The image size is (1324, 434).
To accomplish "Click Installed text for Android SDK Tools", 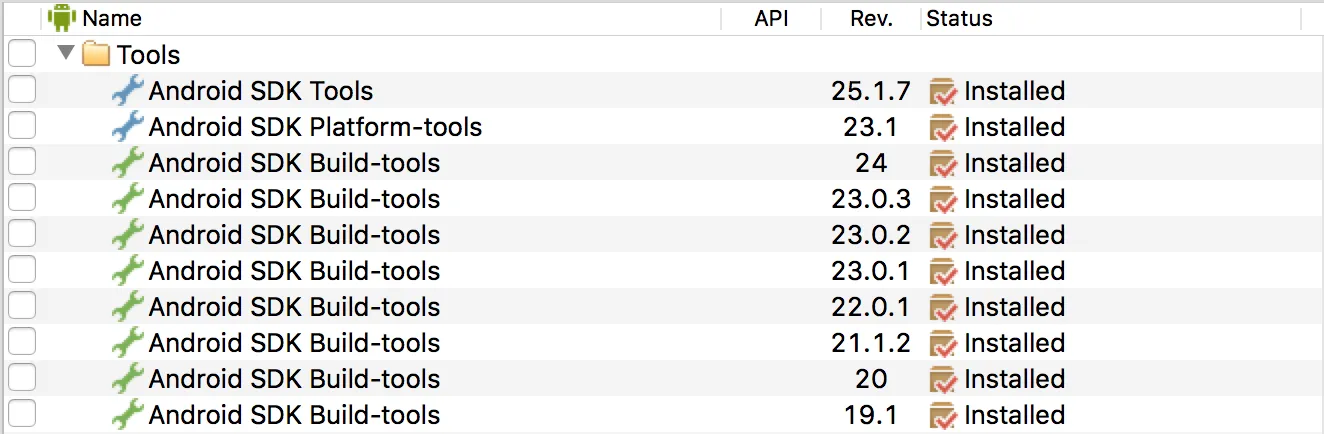I will coord(1015,91).
